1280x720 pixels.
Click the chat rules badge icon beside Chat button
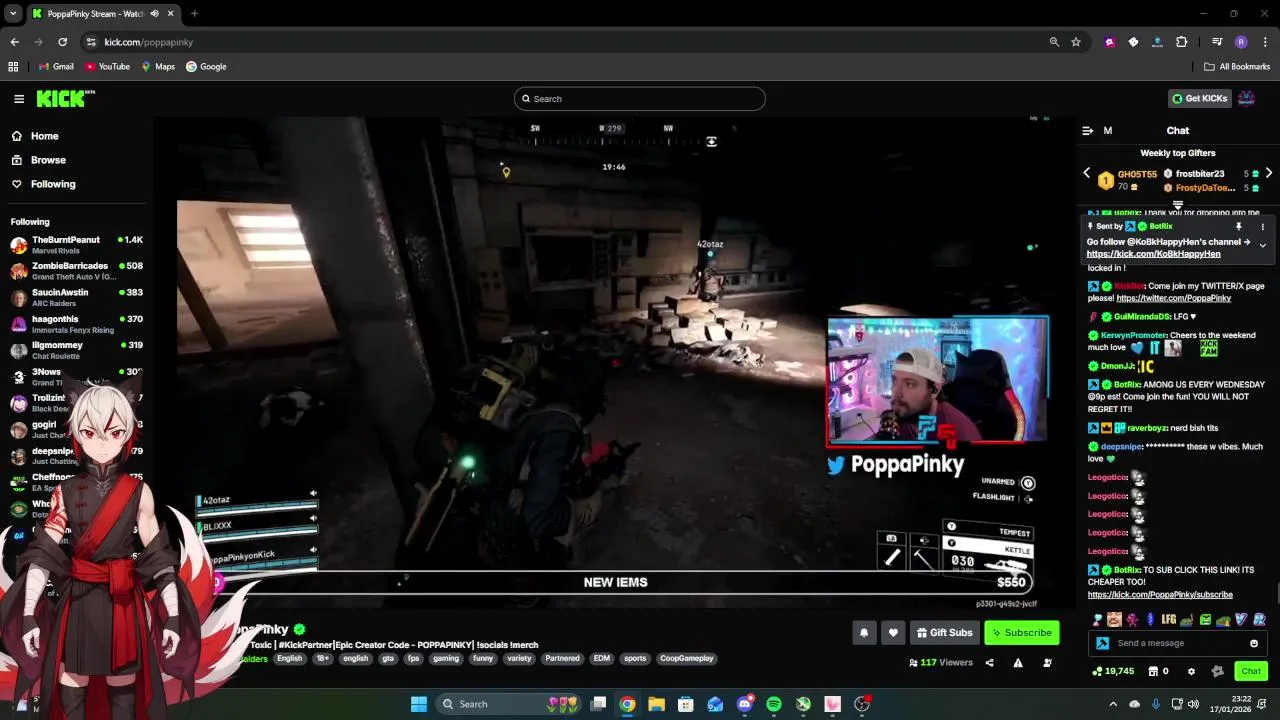coord(1217,671)
